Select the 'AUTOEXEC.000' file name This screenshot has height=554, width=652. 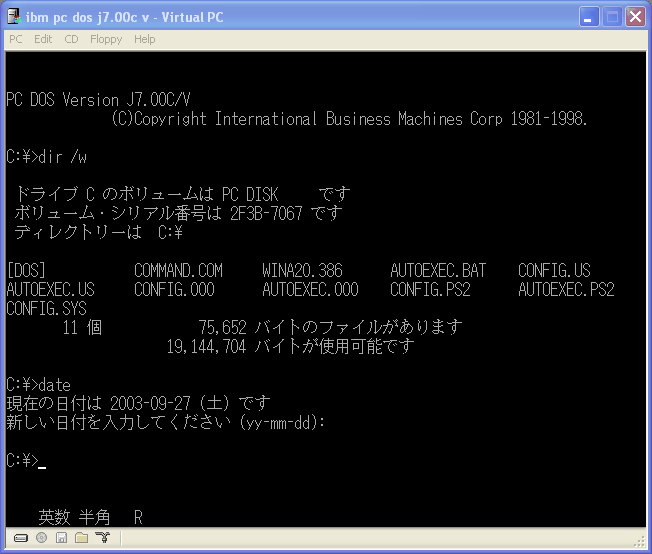pos(310,289)
